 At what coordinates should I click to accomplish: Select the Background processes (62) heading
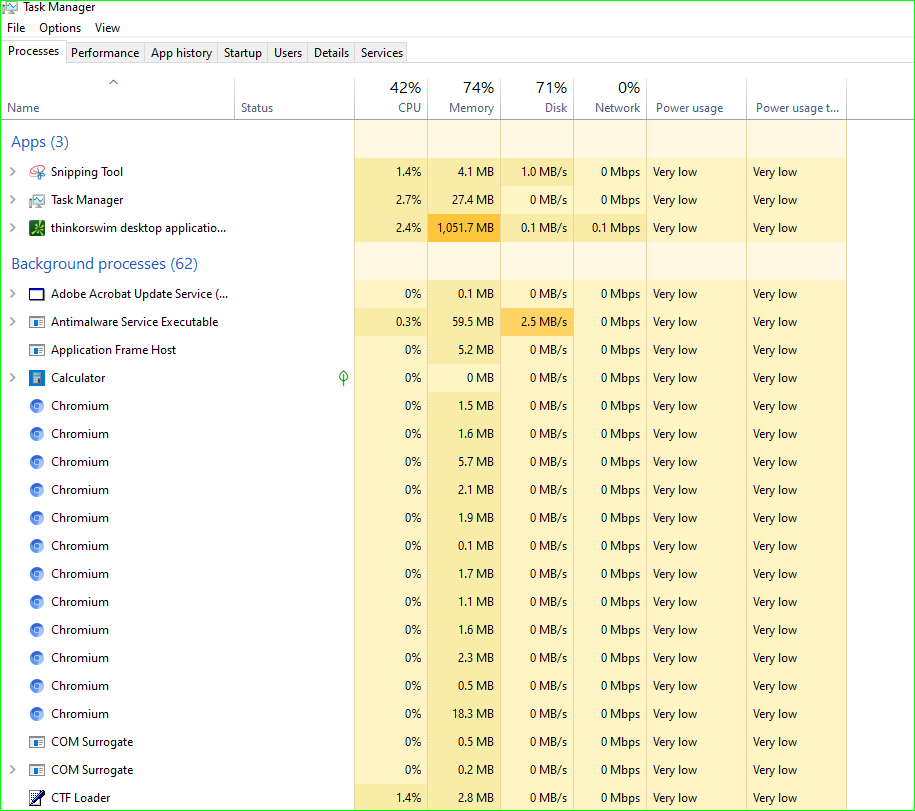coord(104,264)
